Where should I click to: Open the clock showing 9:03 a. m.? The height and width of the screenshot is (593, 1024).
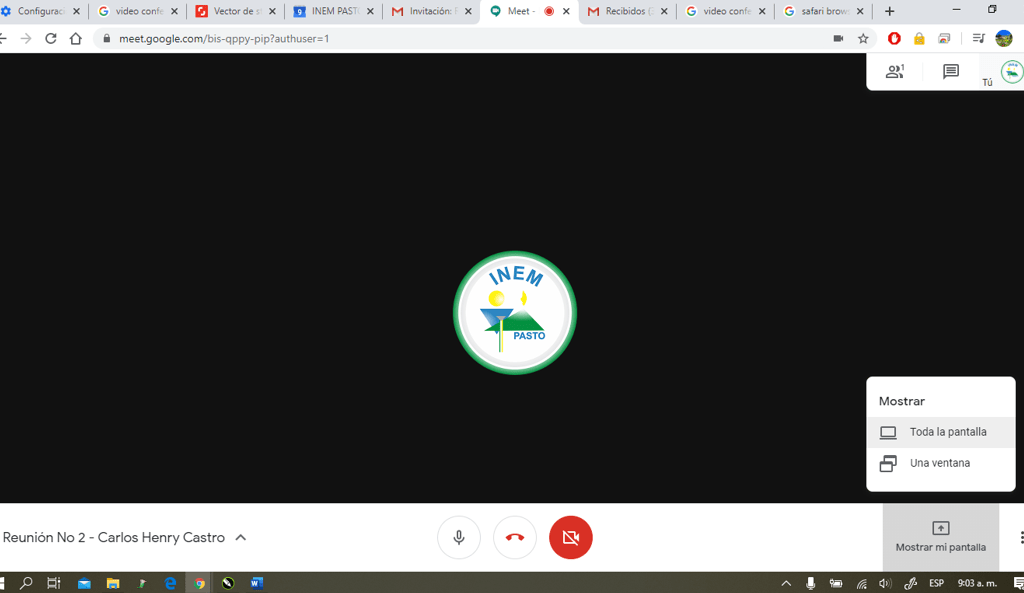click(x=977, y=583)
